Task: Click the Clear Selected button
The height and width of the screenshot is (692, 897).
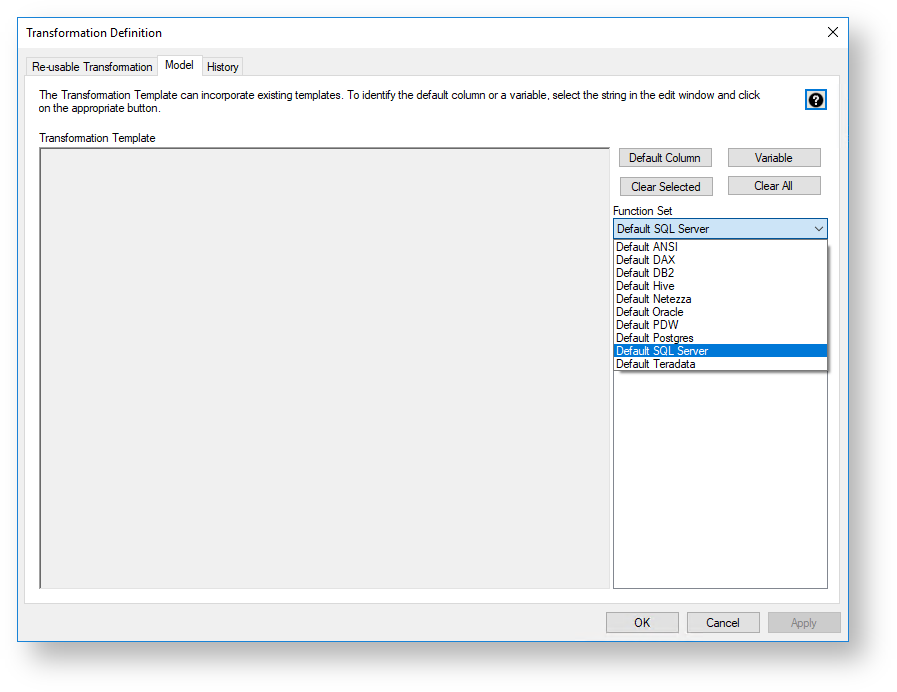Action: tap(666, 186)
